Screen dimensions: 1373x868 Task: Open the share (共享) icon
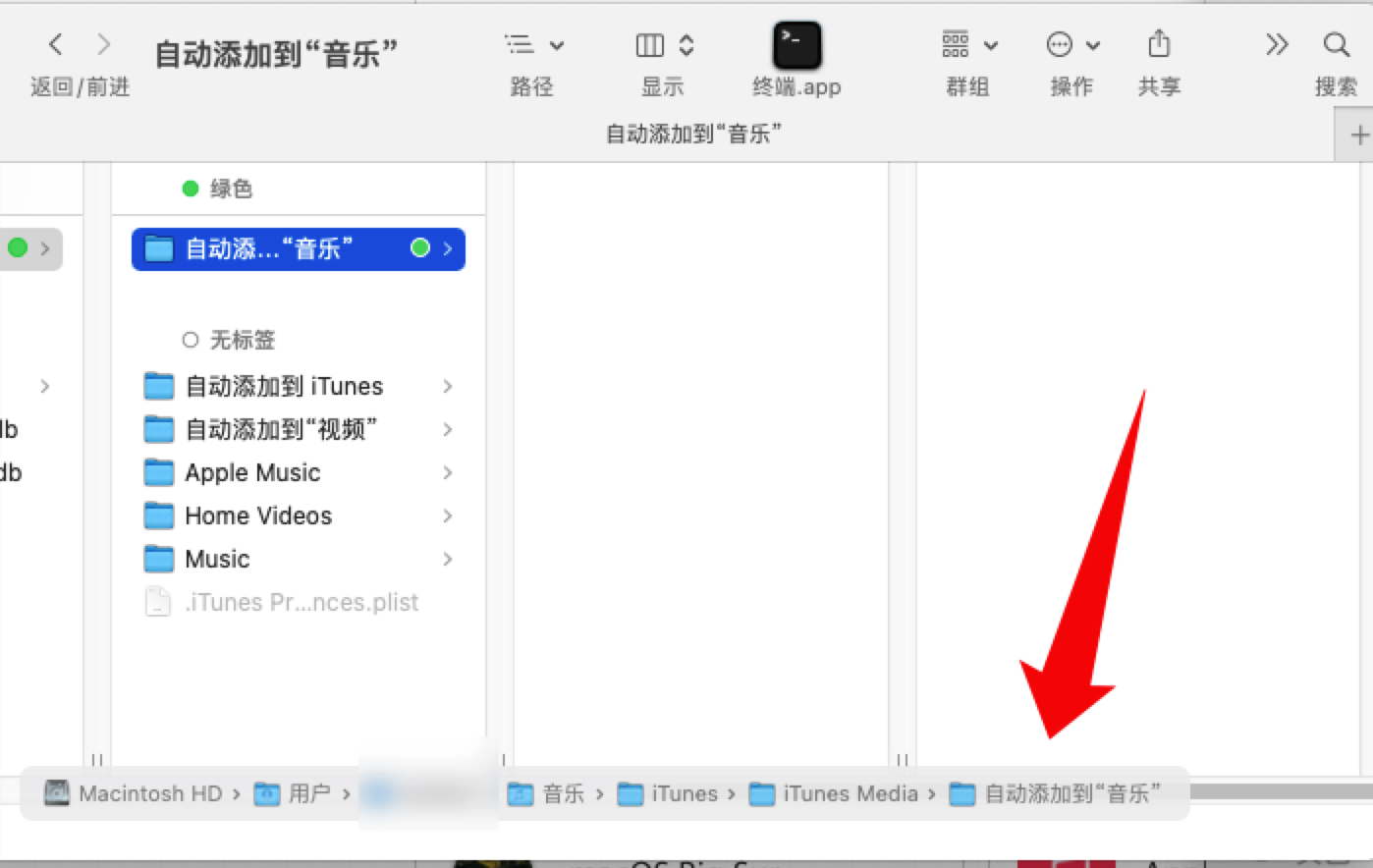1159,45
